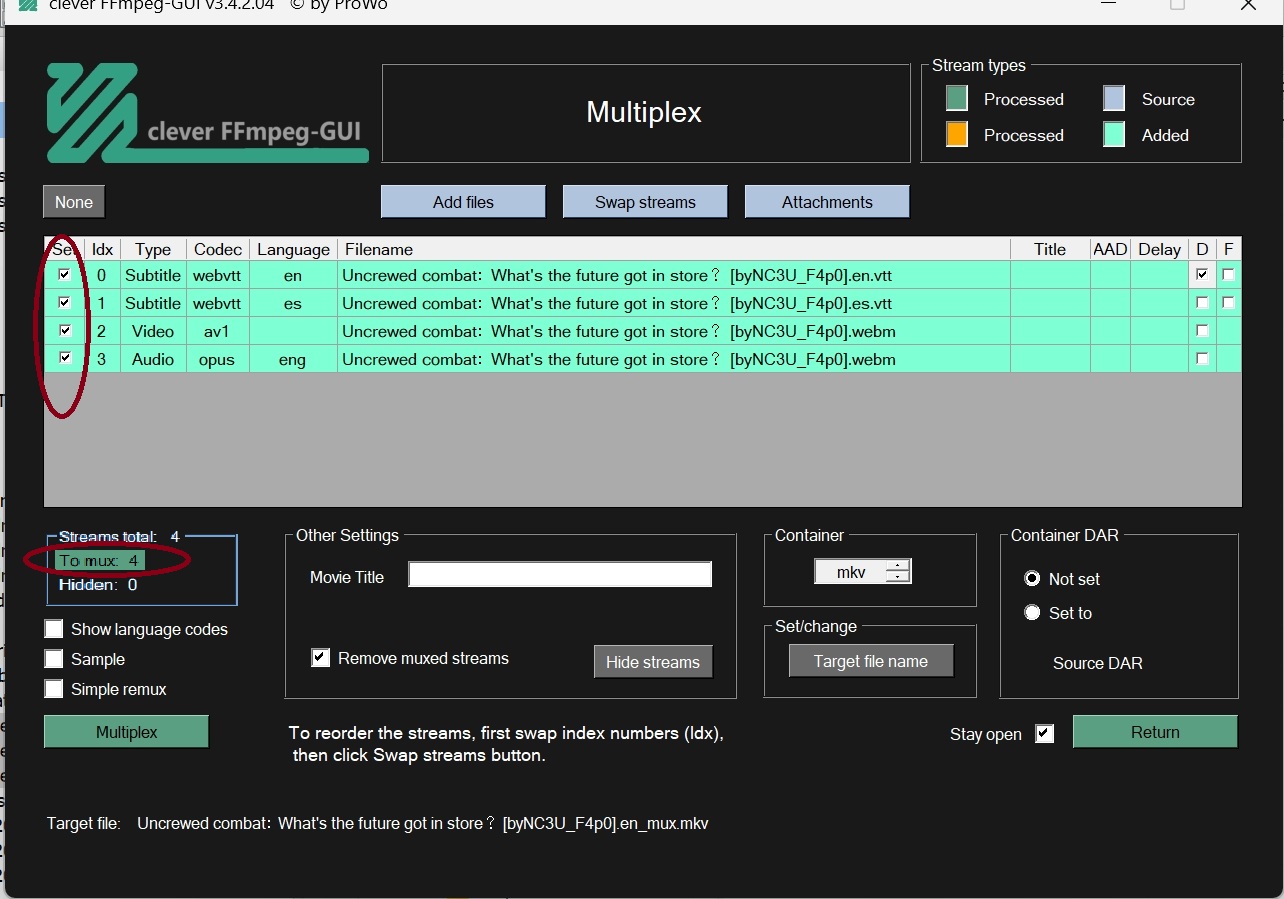Screen dimensions: 1284x899
Task: Click the webvtt codec in row 1
Action: tap(218, 303)
